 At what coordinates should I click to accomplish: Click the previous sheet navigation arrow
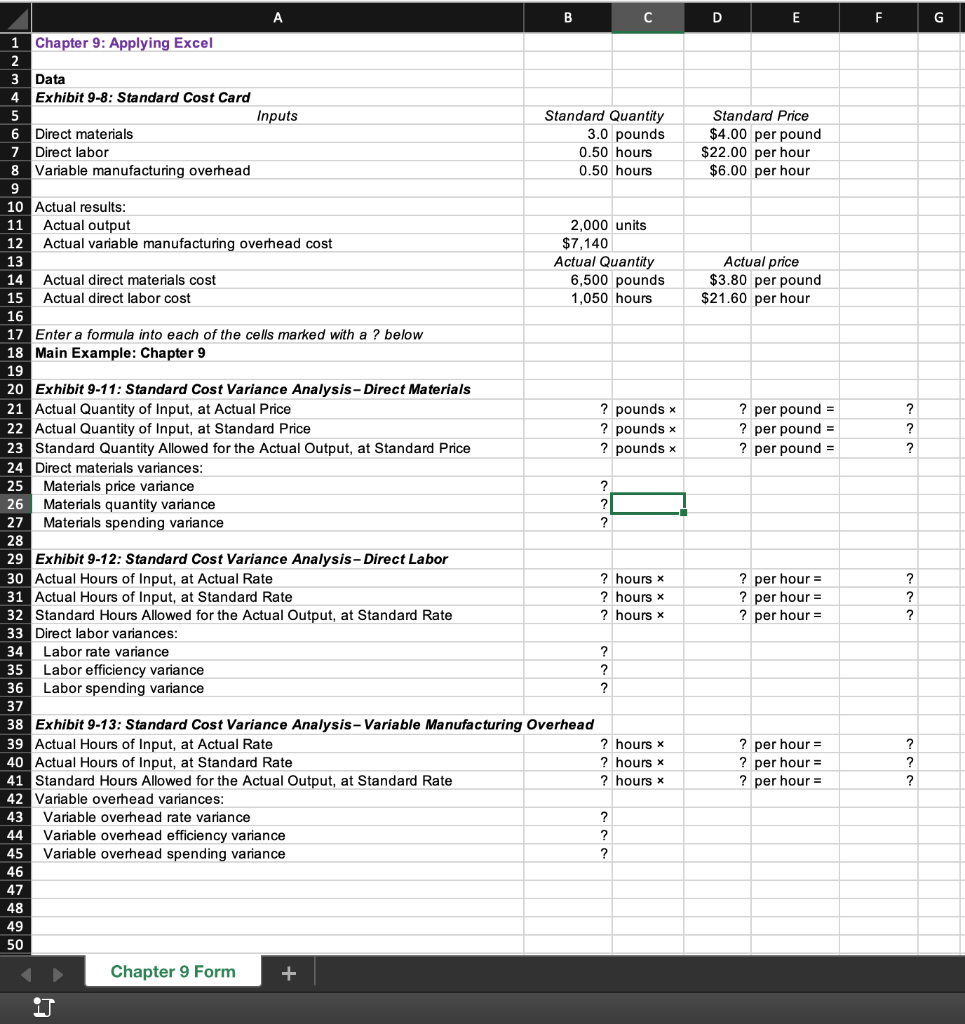point(26,970)
